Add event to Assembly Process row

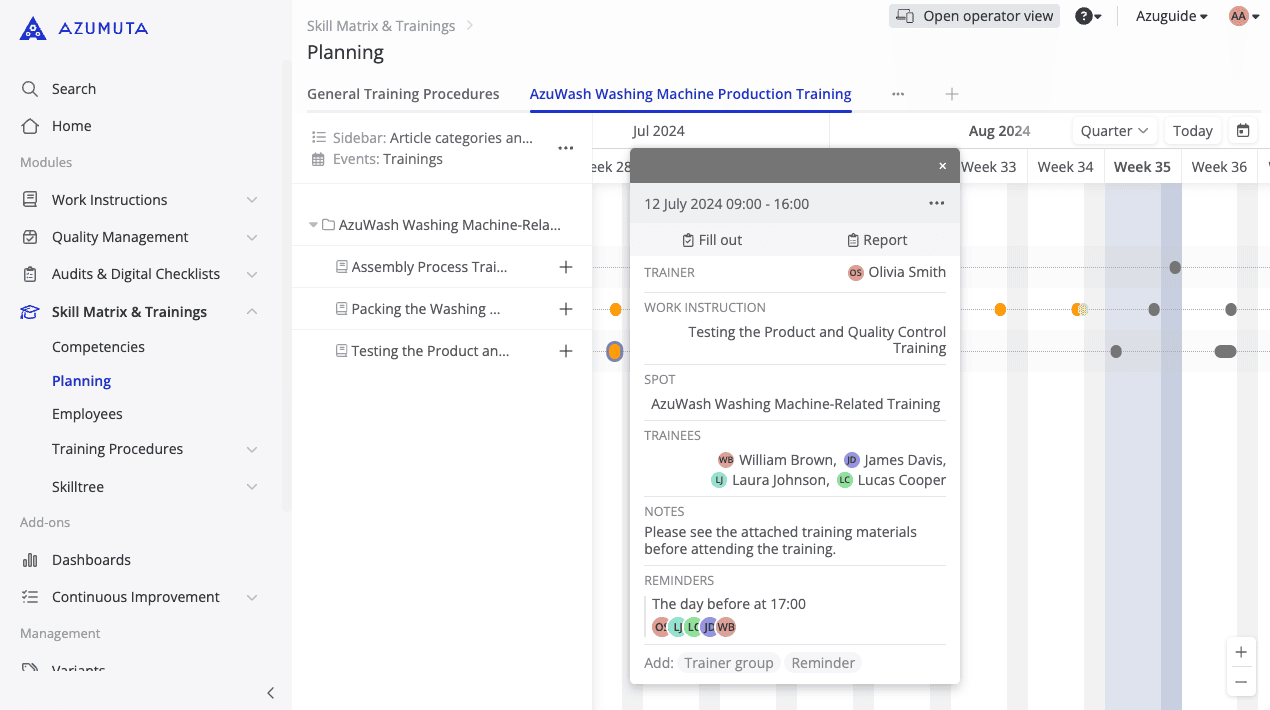(566, 267)
